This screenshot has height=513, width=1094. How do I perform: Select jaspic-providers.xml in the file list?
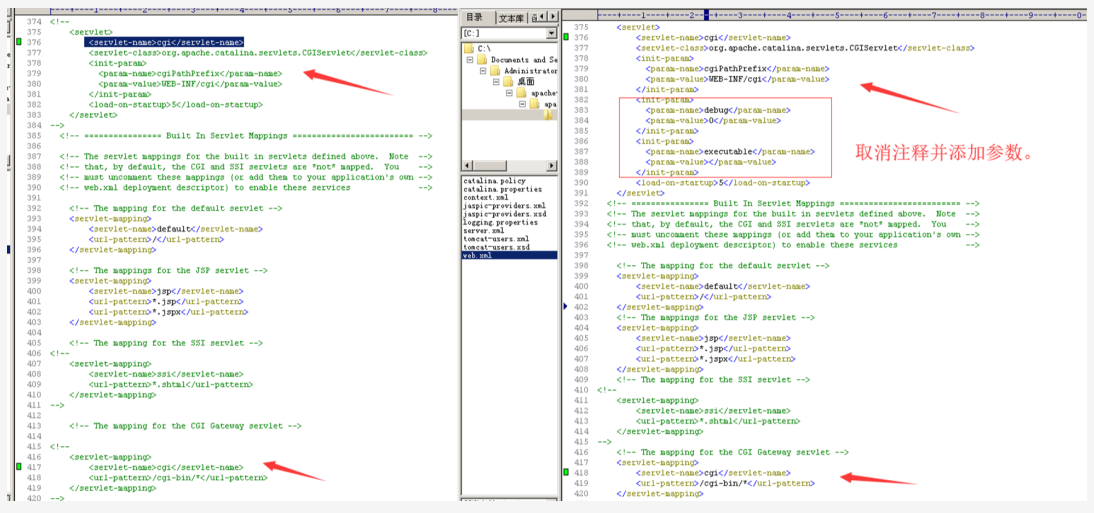(x=504, y=206)
